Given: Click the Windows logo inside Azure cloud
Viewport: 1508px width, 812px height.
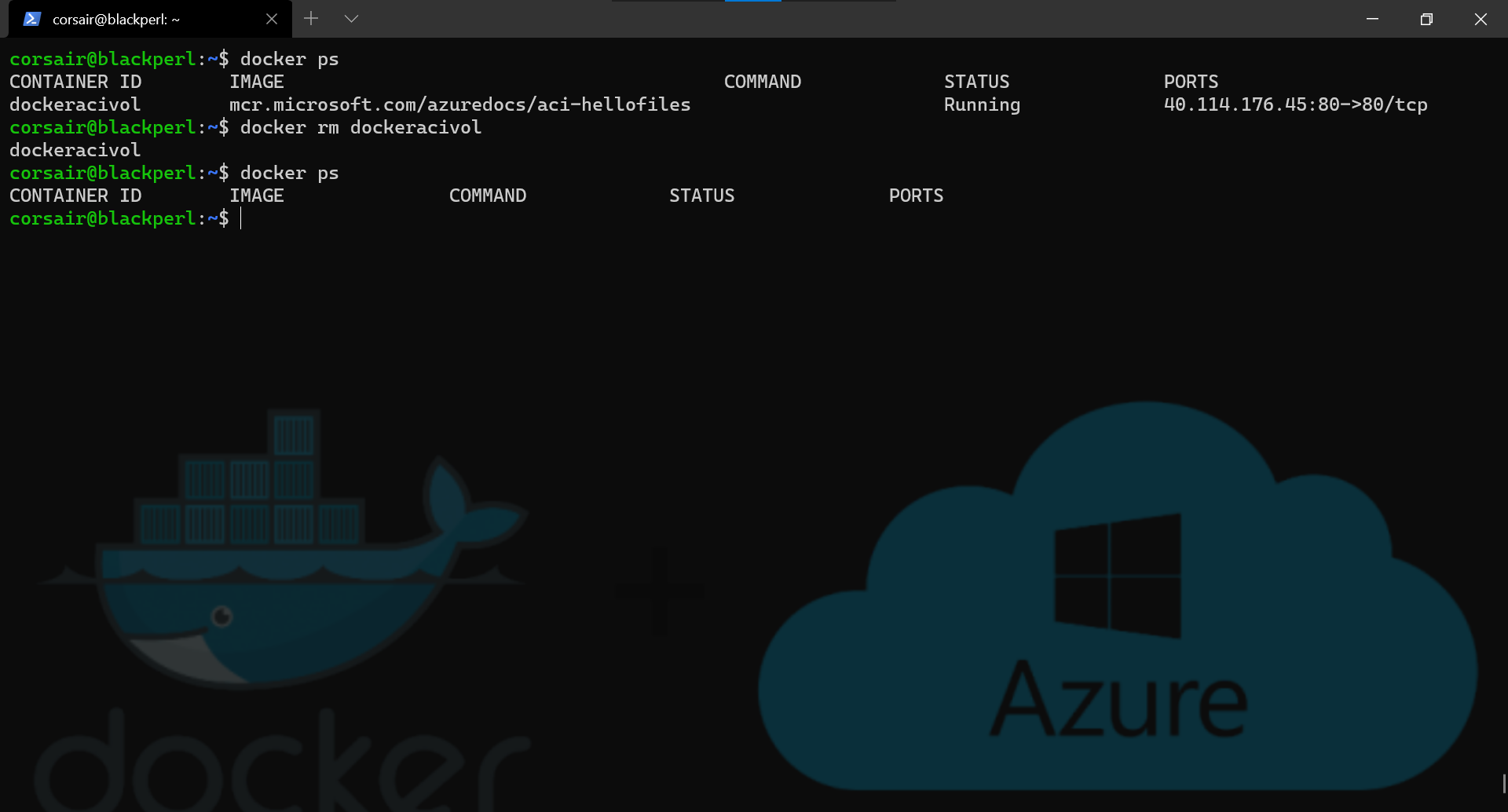Looking at the screenshot, I should point(1117,576).
